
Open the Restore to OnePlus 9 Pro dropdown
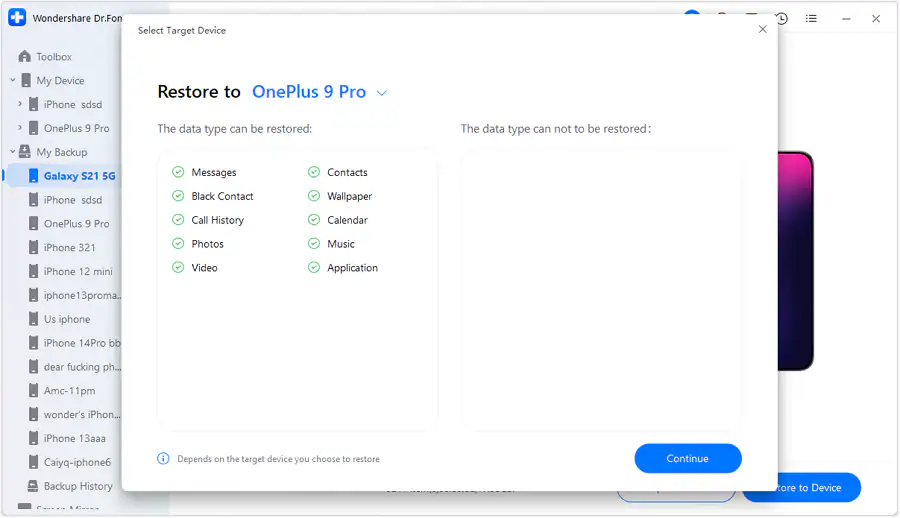[381, 93]
